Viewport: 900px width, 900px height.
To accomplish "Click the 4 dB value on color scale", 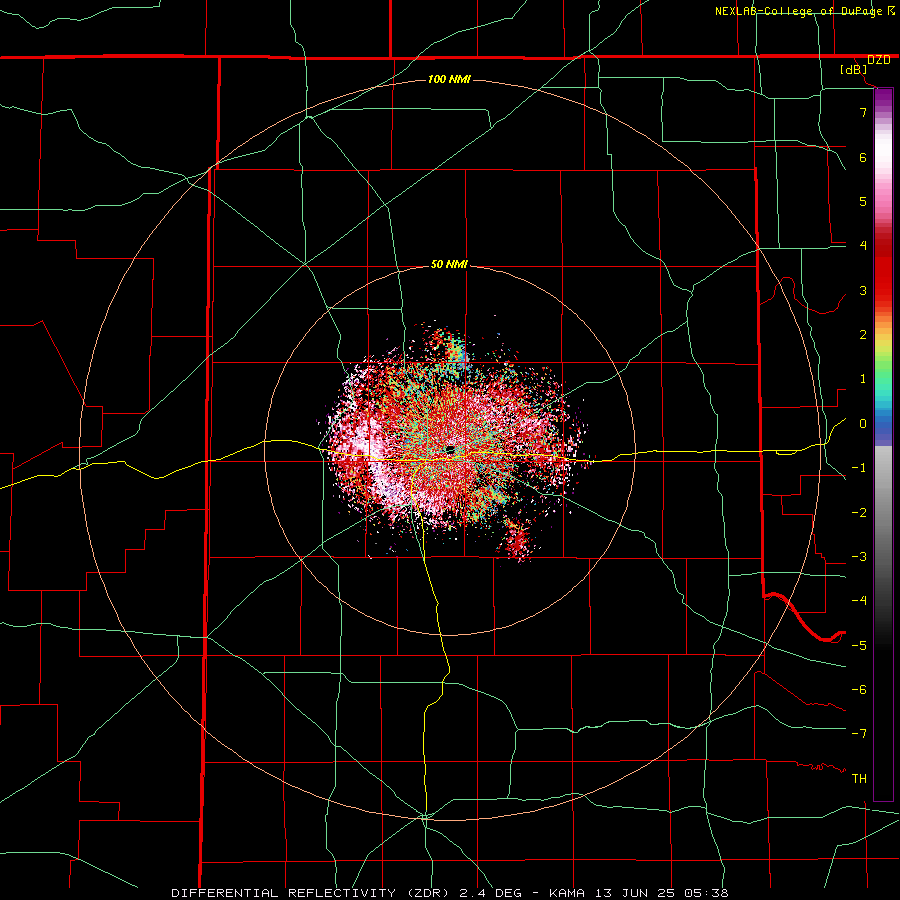I will [x=863, y=246].
